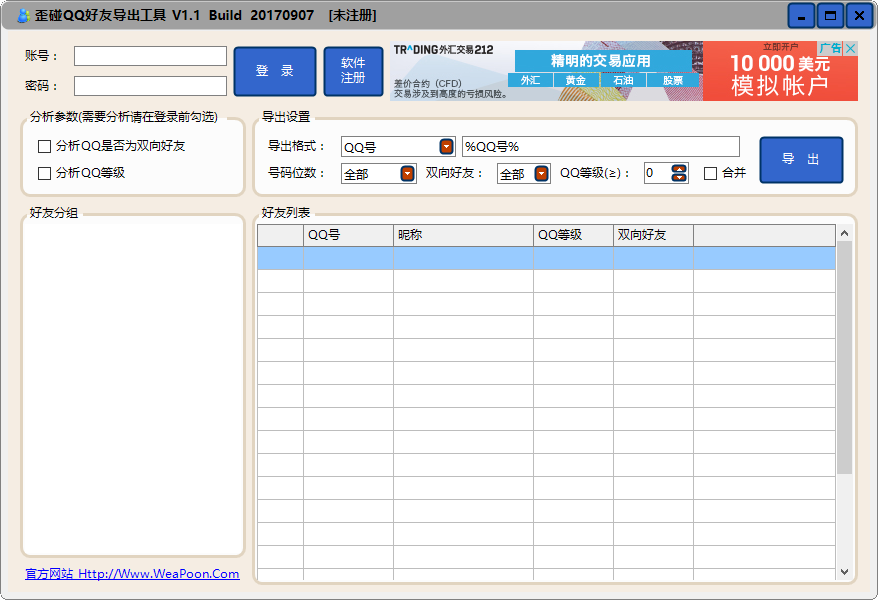
Task: Open the 号码位数 dropdown
Action: pos(408,174)
